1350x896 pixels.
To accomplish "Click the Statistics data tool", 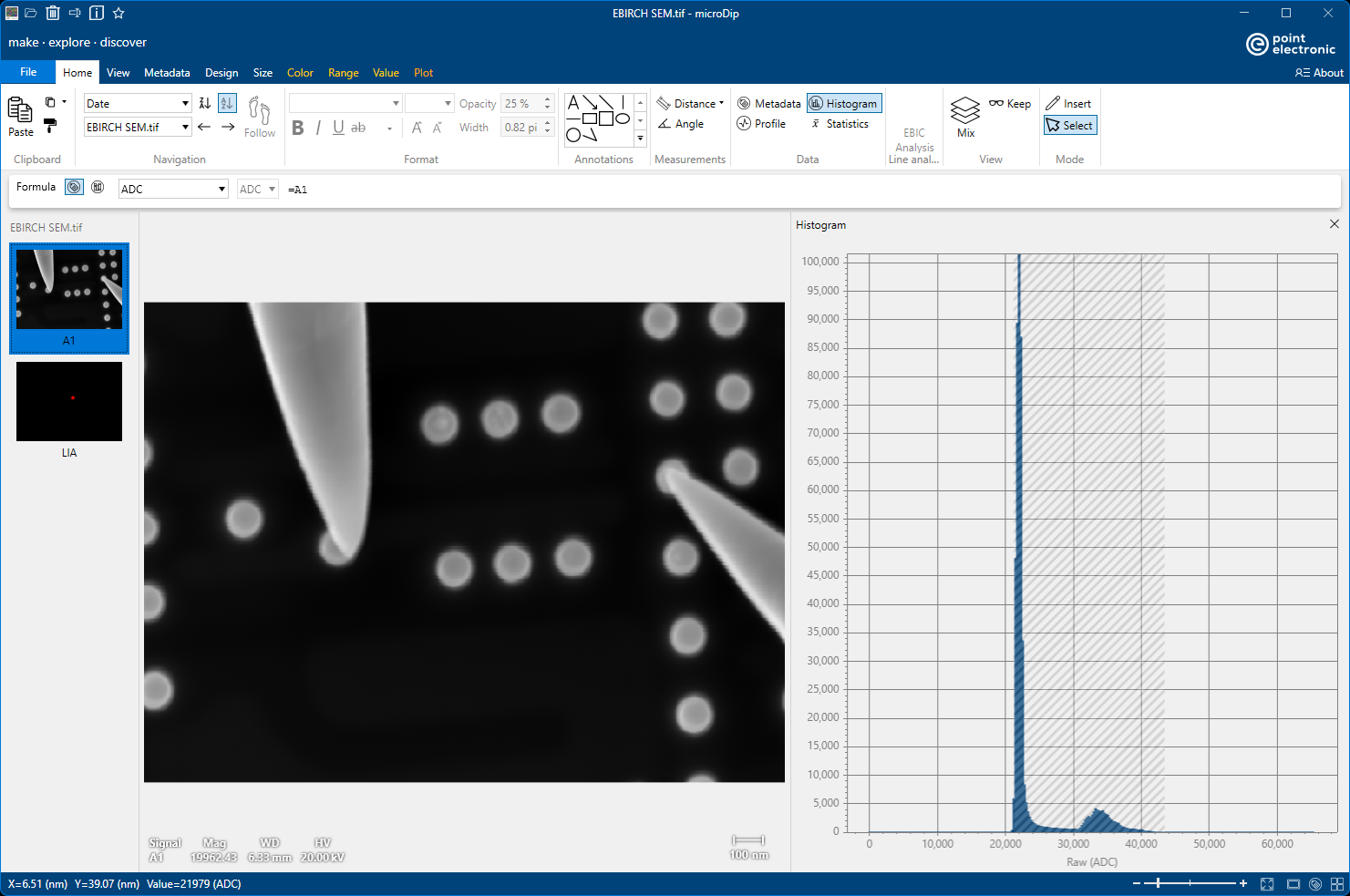I will pyautogui.click(x=840, y=124).
